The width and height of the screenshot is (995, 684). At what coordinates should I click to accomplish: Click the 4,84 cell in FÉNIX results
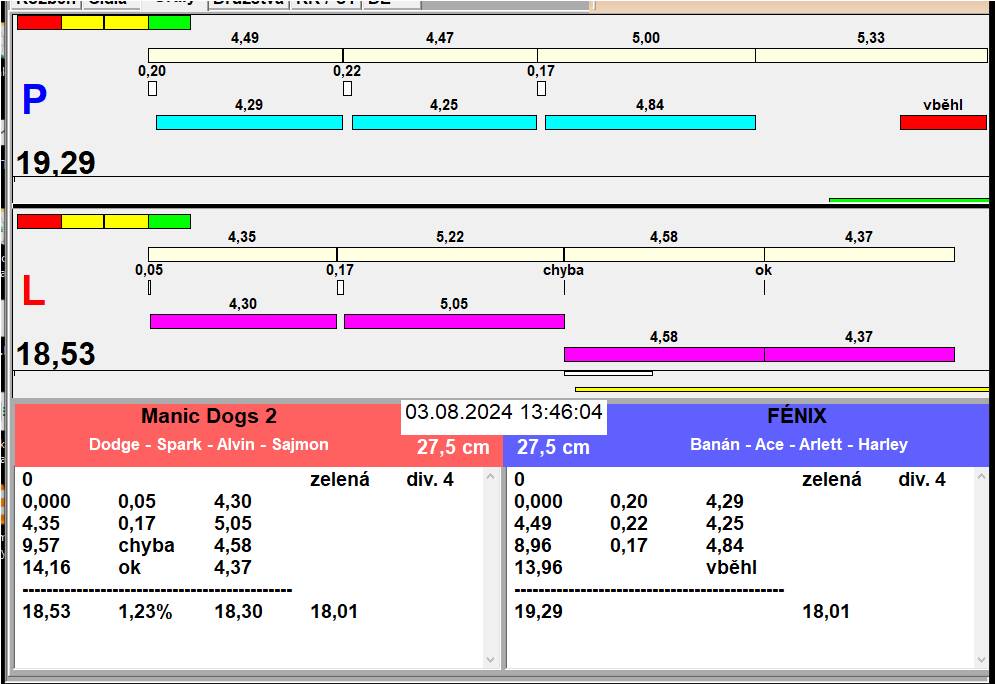(725, 546)
